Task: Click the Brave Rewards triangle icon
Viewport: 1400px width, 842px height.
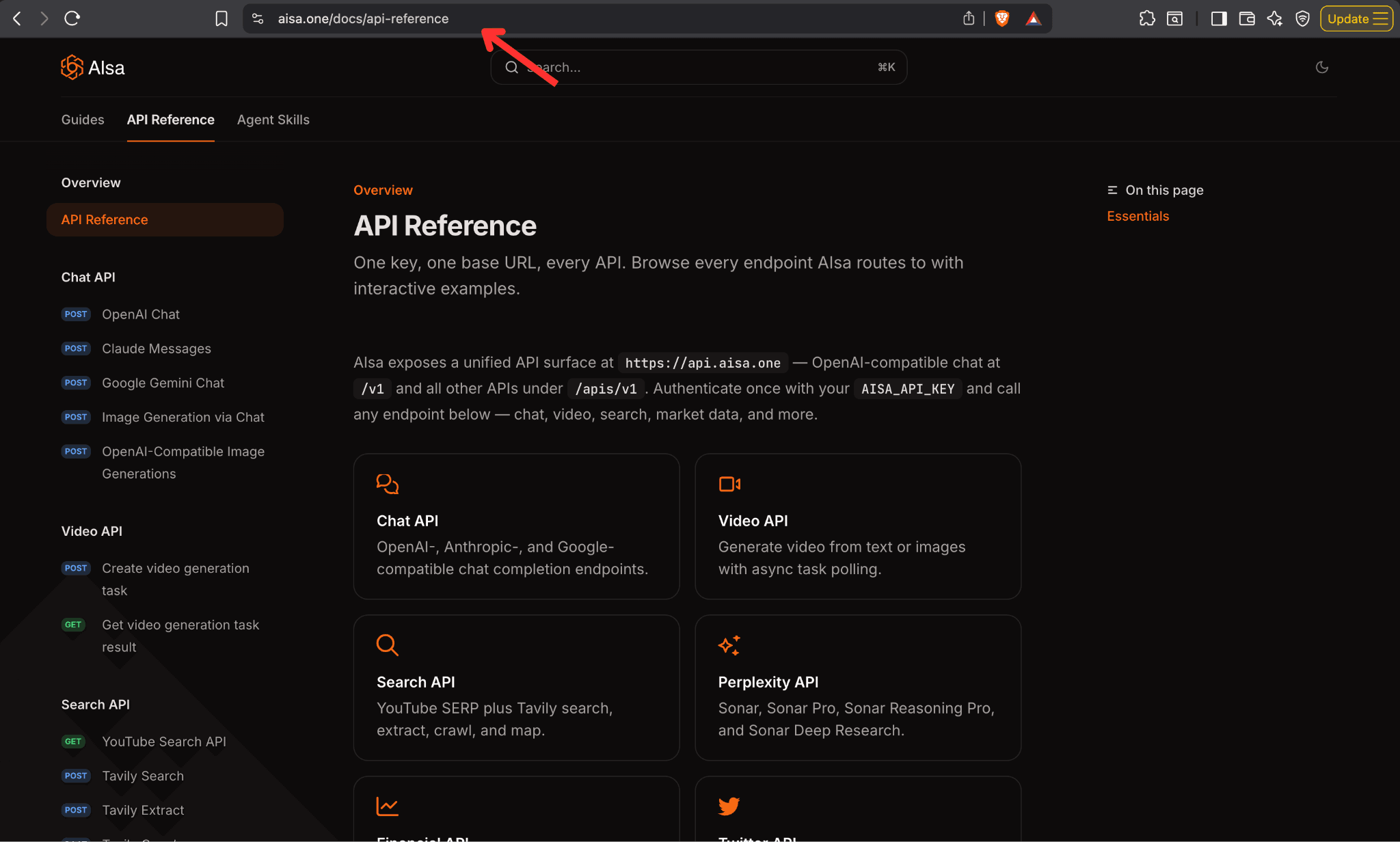Action: click(x=1034, y=18)
